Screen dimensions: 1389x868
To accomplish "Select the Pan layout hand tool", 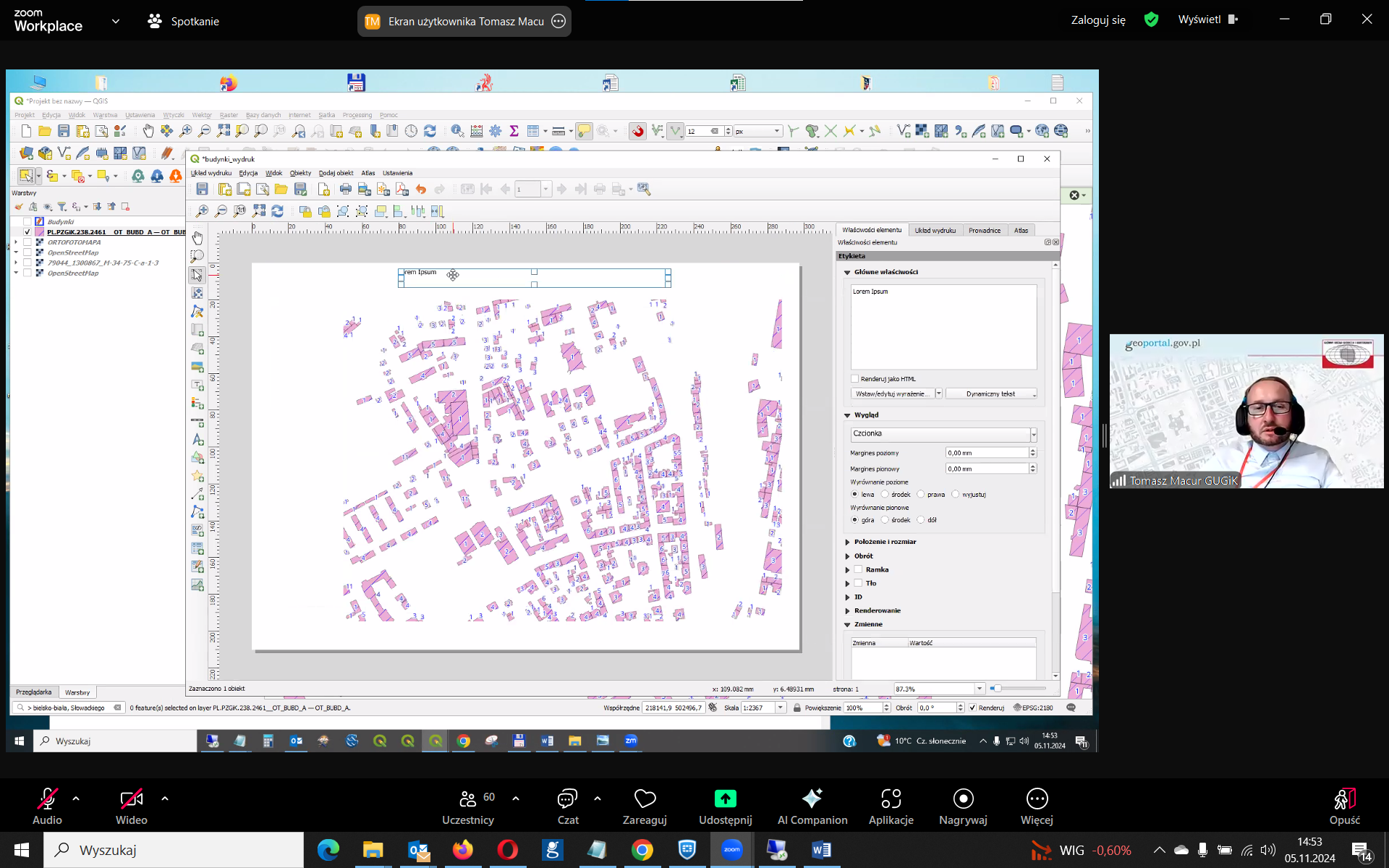I will point(197,238).
